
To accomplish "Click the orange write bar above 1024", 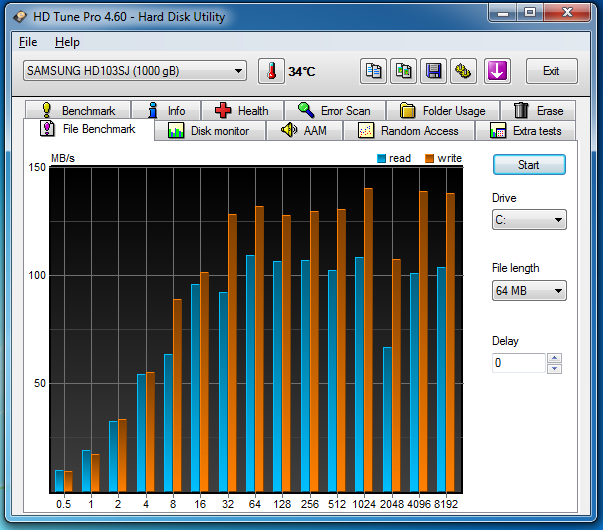I will 368,340.
